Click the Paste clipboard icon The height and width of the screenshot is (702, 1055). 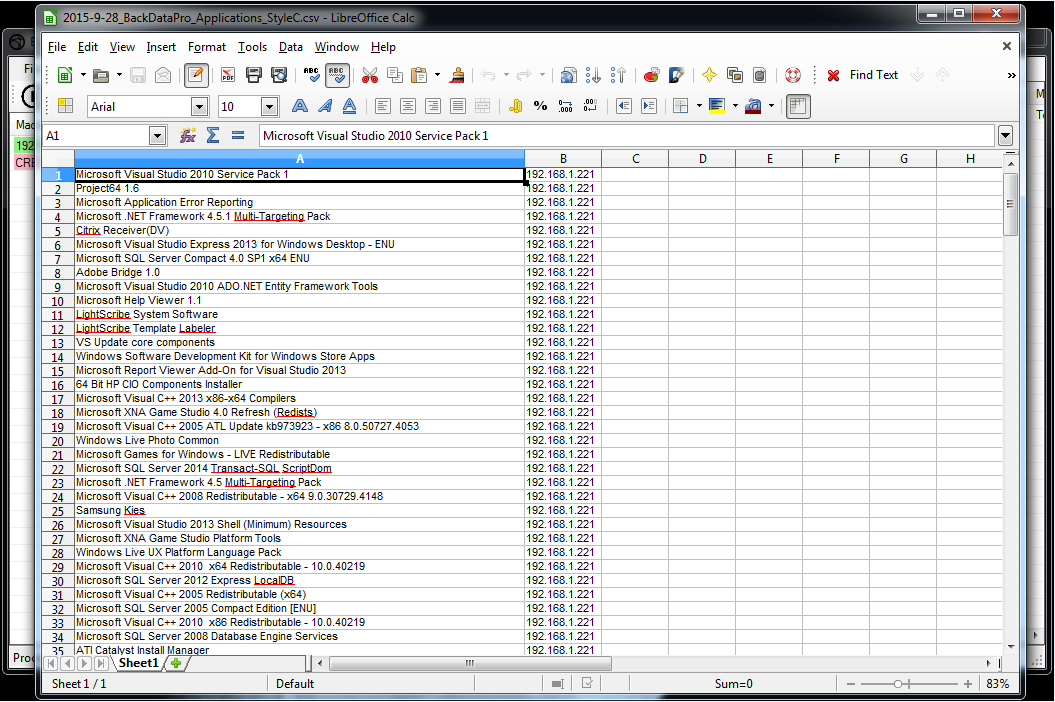point(419,75)
